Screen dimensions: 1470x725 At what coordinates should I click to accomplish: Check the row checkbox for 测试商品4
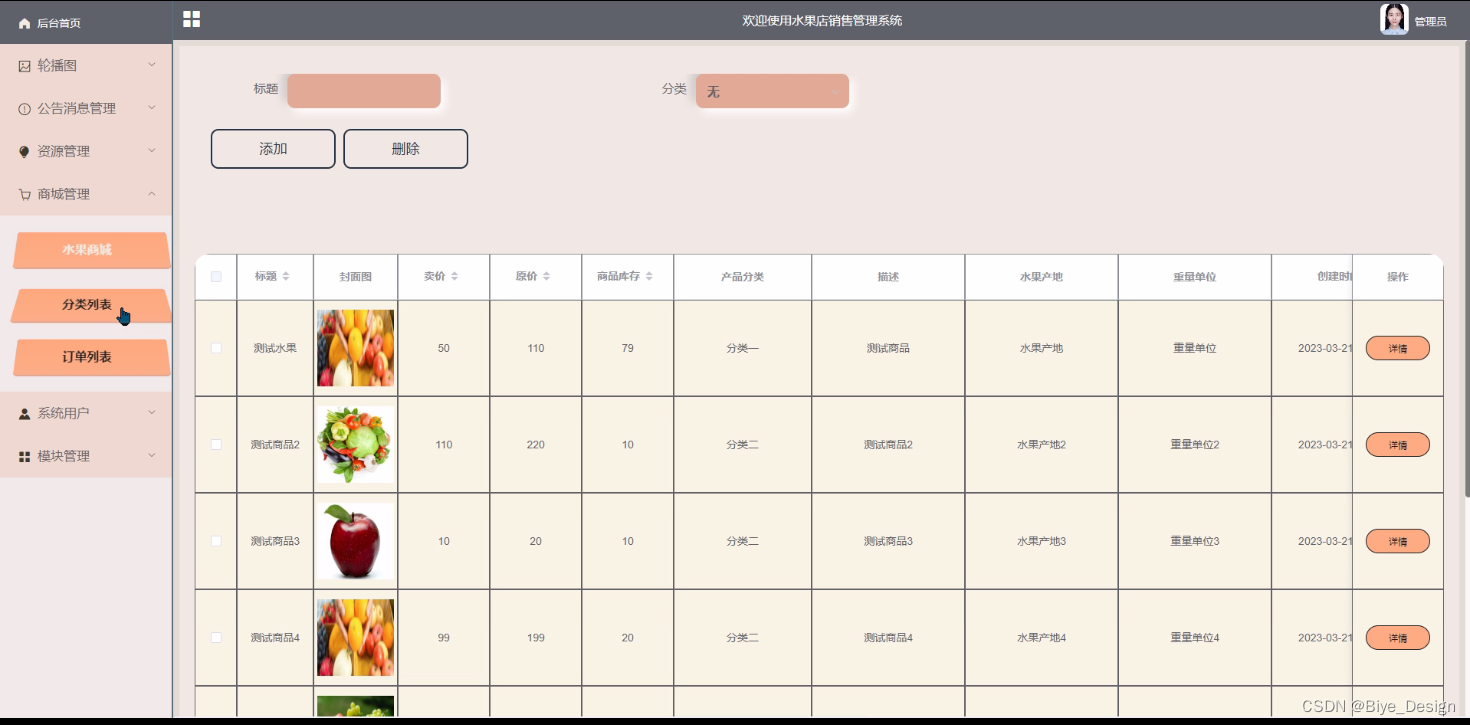pyautogui.click(x=216, y=637)
